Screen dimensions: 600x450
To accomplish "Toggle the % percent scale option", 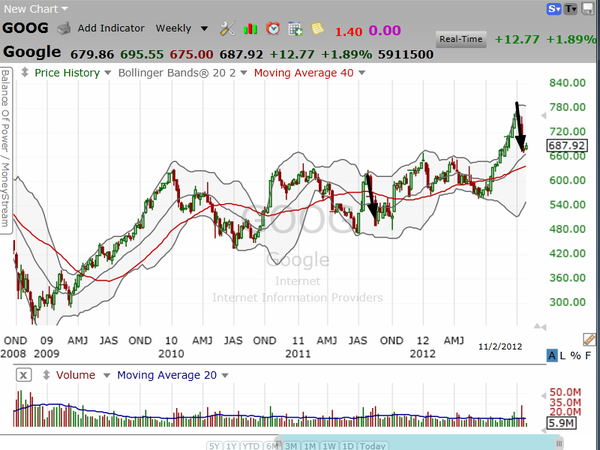I will coord(575,355).
